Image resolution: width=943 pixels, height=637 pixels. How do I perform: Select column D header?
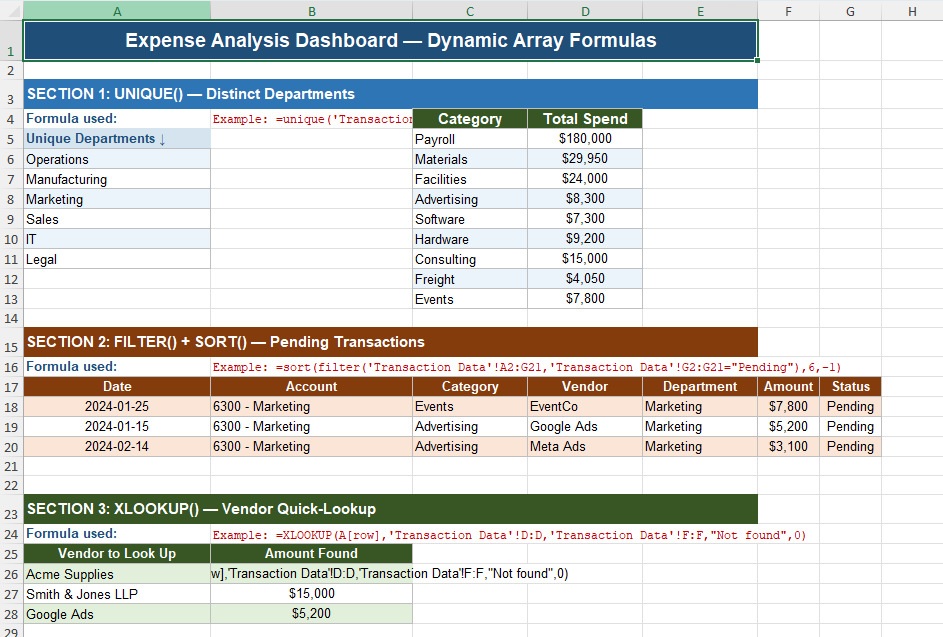point(585,11)
